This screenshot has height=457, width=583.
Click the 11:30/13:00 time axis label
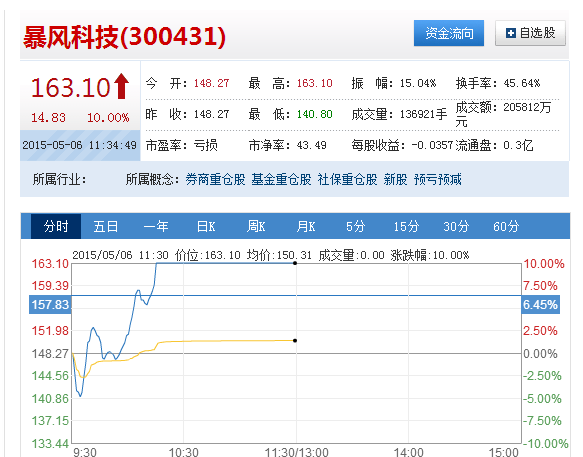pos(296,452)
